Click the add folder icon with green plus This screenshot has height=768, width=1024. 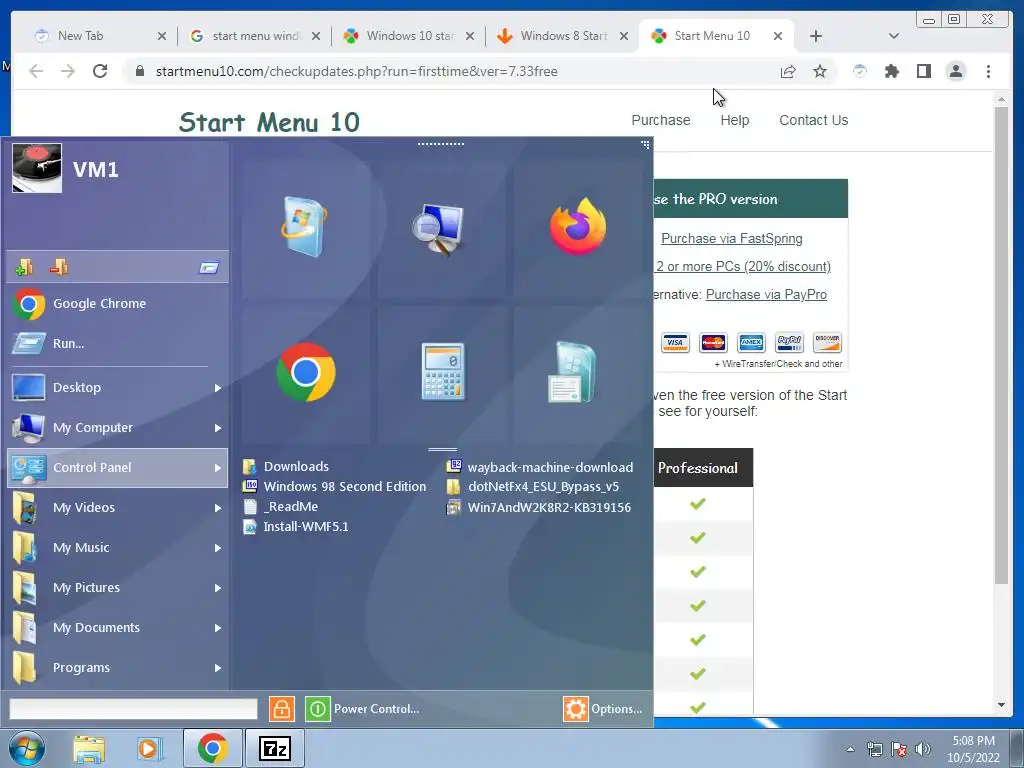point(24,266)
